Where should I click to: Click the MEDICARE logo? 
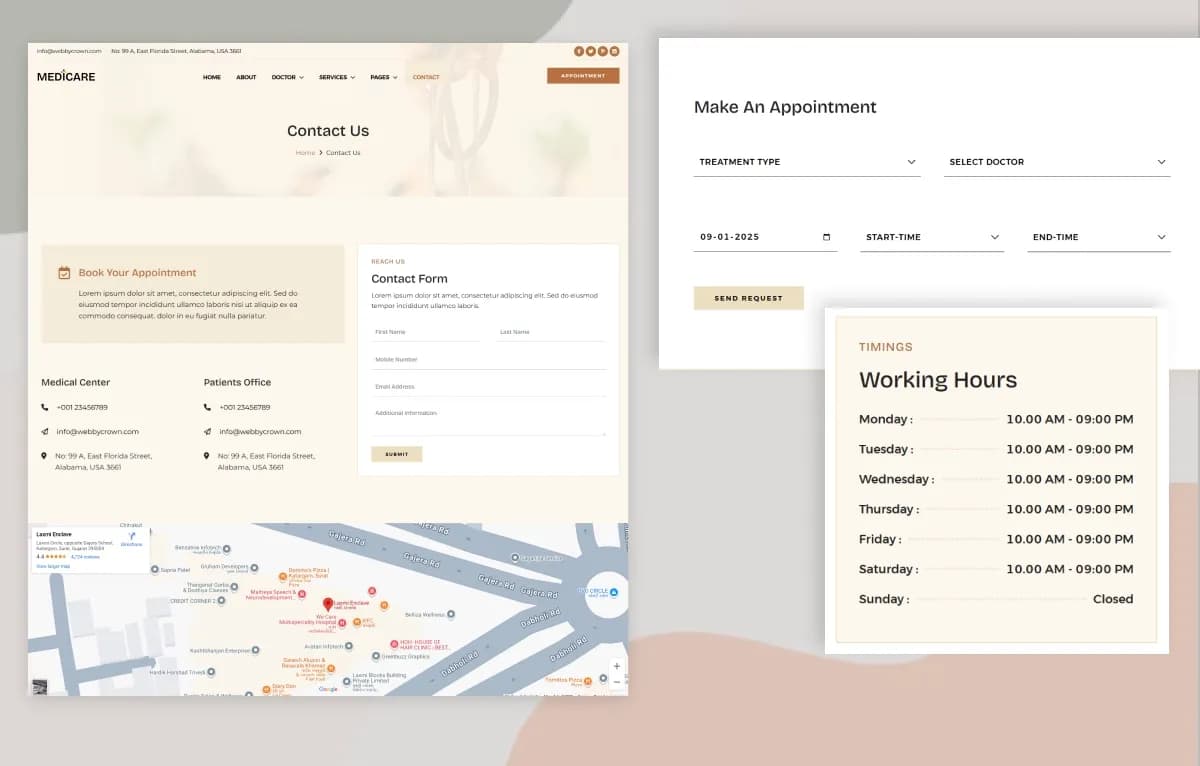click(x=66, y=76)
